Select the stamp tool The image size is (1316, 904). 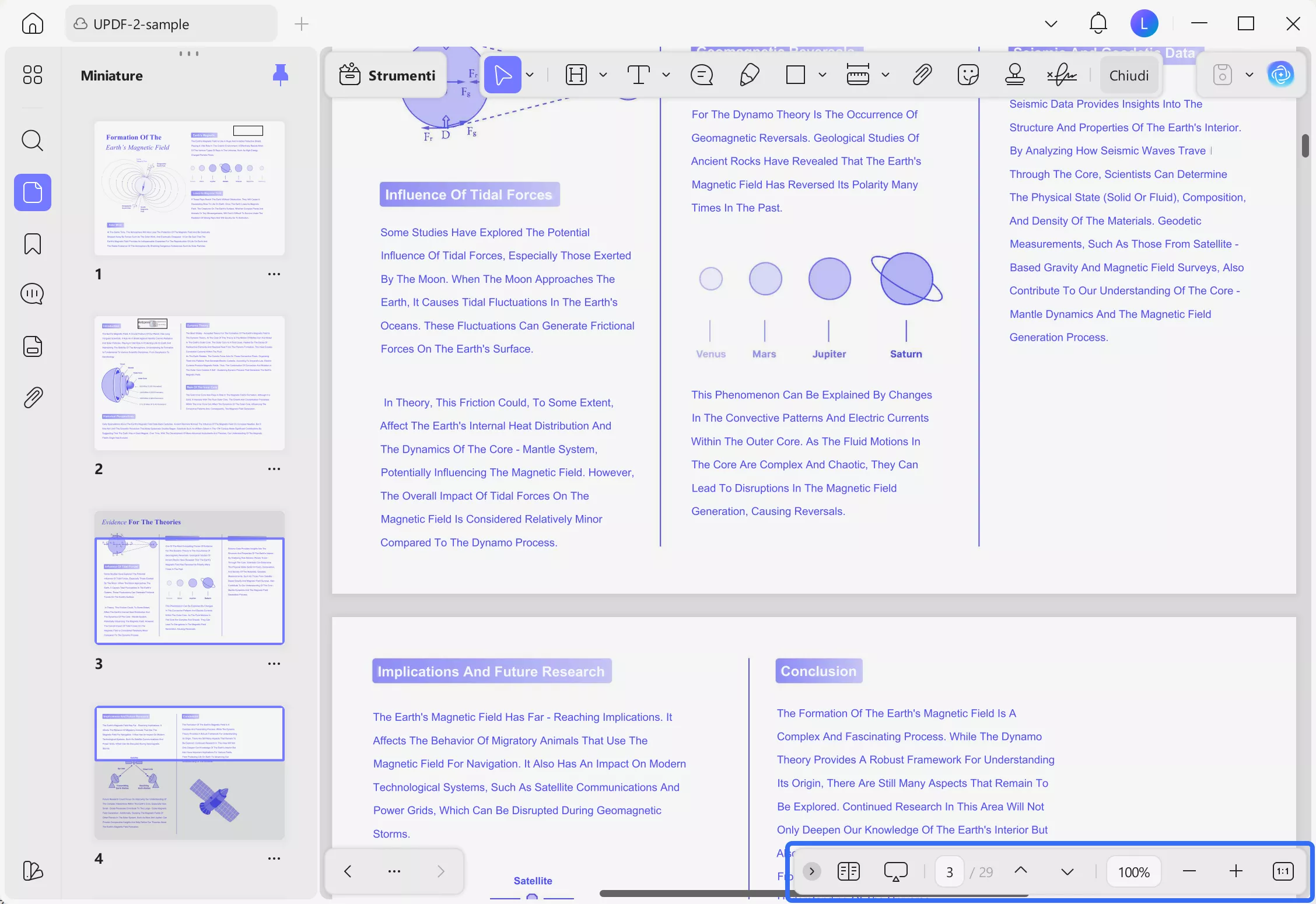1014,75
